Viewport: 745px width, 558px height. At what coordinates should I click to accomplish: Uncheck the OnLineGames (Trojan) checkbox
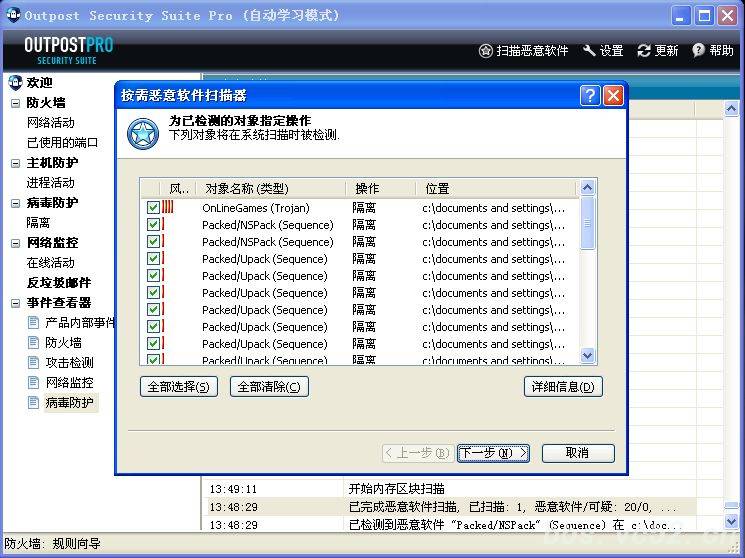pyautogui.click(x=153, y=208)
